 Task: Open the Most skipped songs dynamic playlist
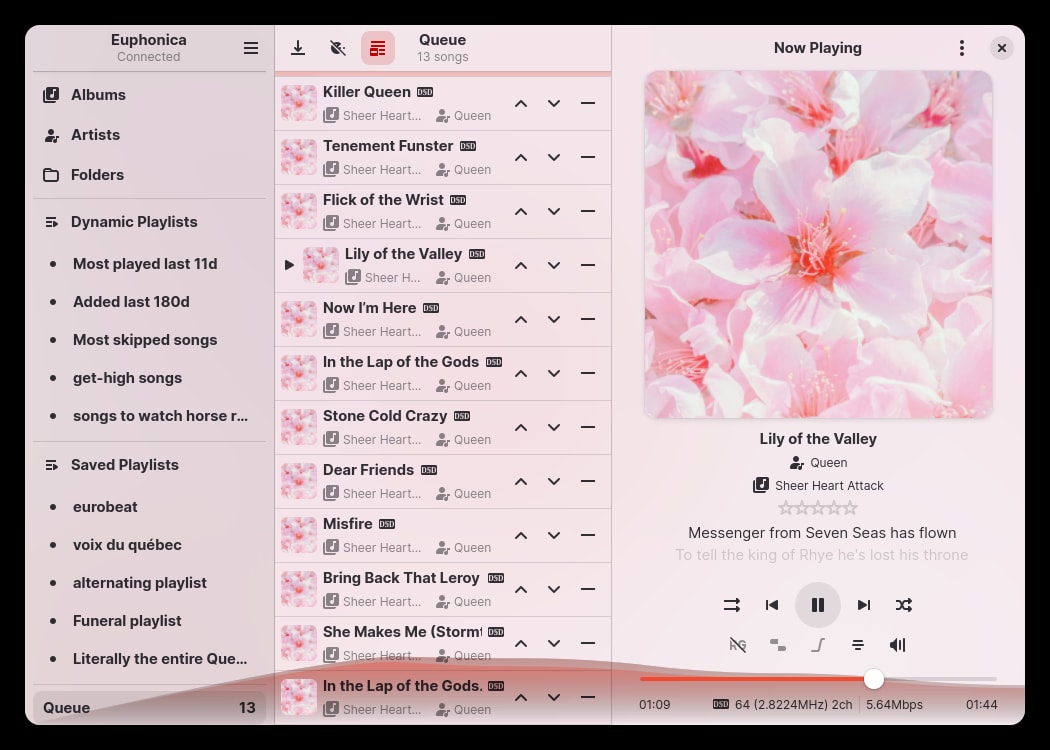(x=145, y=339)
